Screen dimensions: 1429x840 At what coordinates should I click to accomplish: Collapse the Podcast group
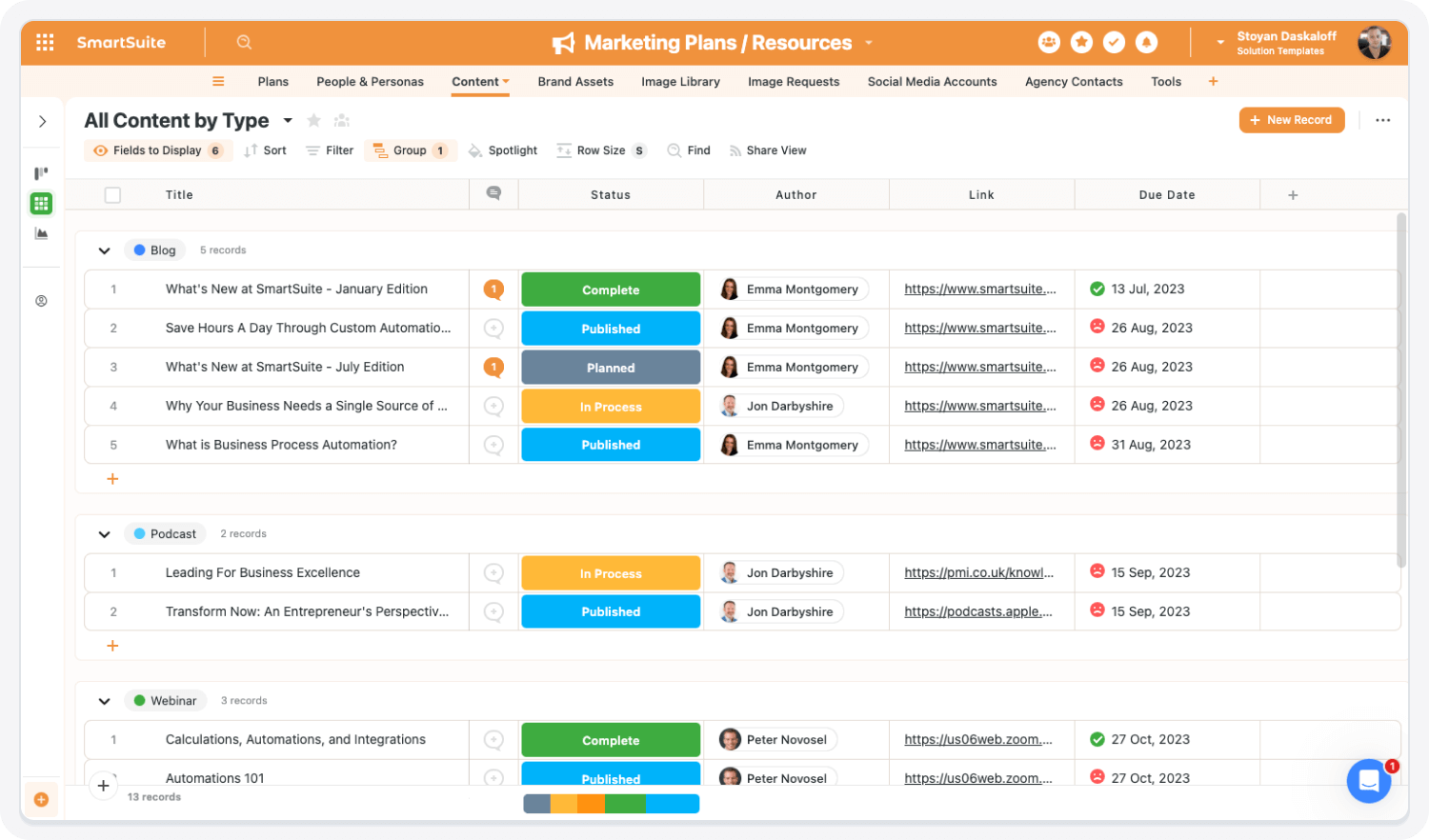(x=104, y=534)
